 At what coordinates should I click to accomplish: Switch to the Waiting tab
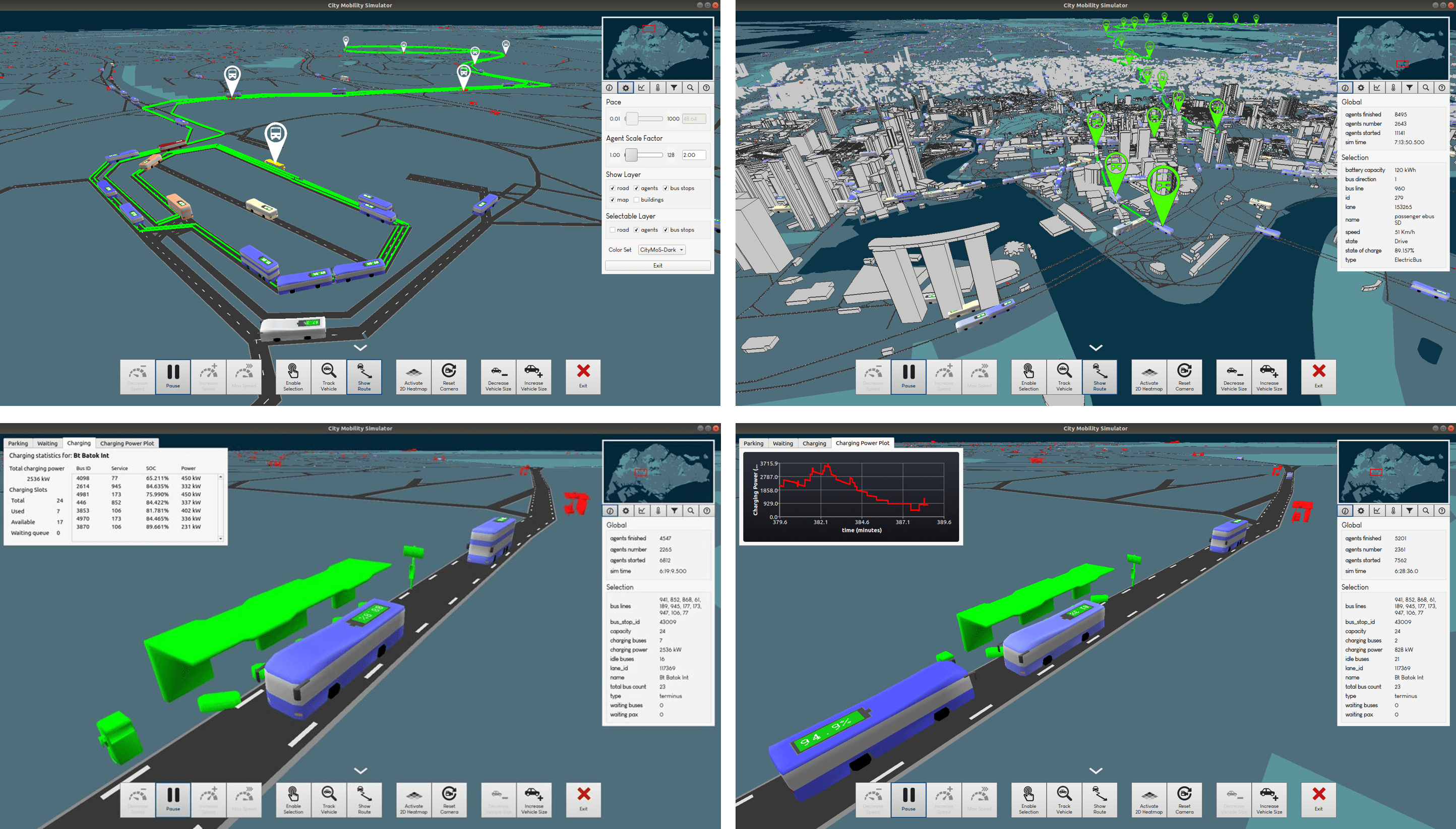(47, 443)
